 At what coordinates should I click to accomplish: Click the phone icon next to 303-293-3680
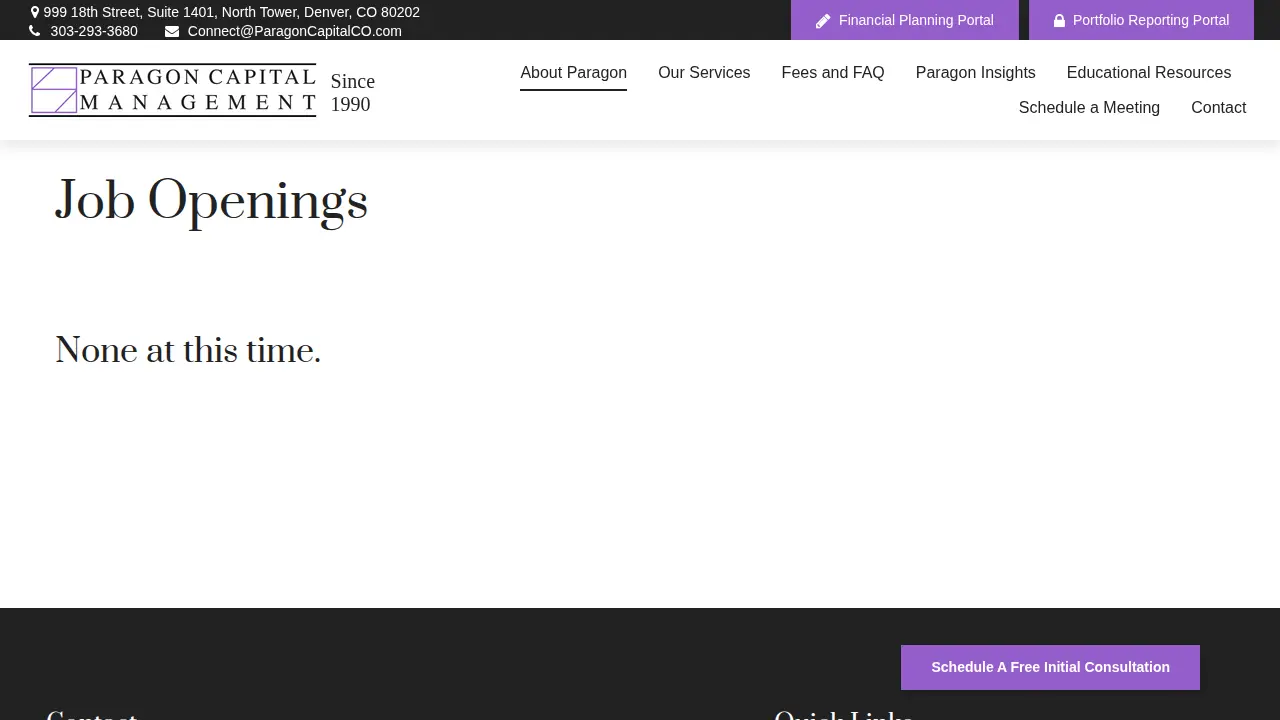point(35,31)
